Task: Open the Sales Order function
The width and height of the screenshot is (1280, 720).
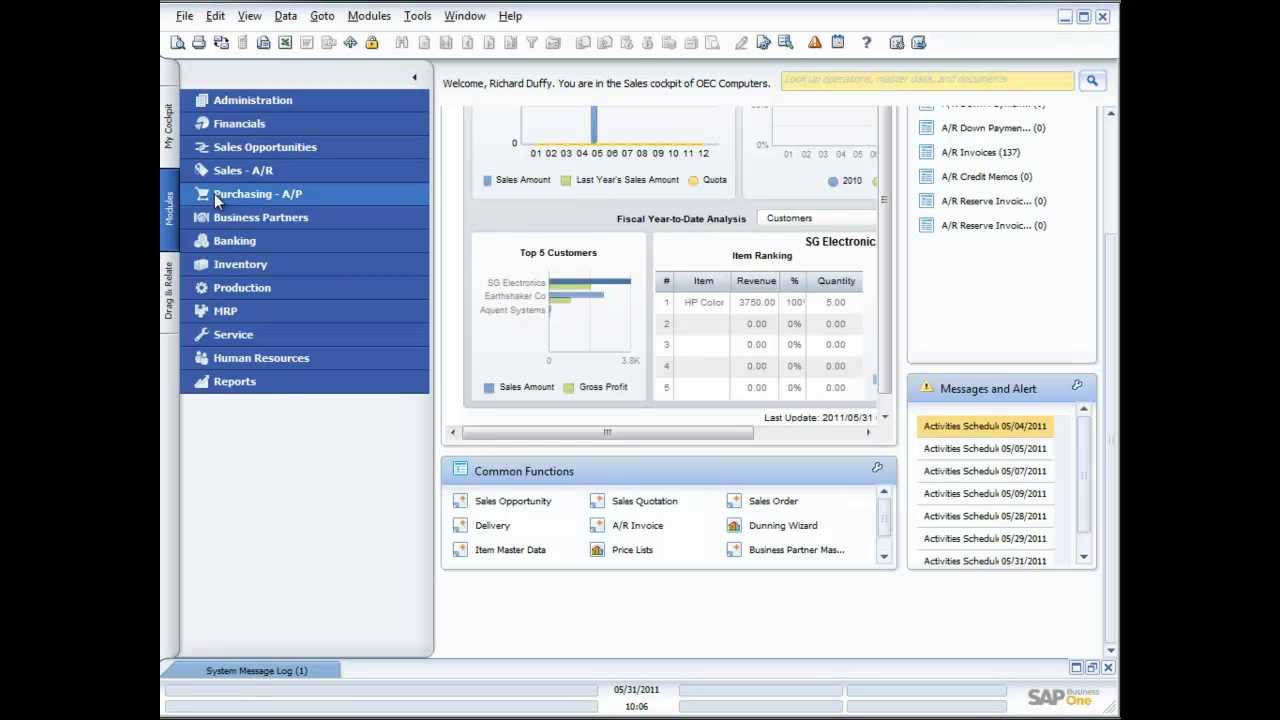Action: 773,501
